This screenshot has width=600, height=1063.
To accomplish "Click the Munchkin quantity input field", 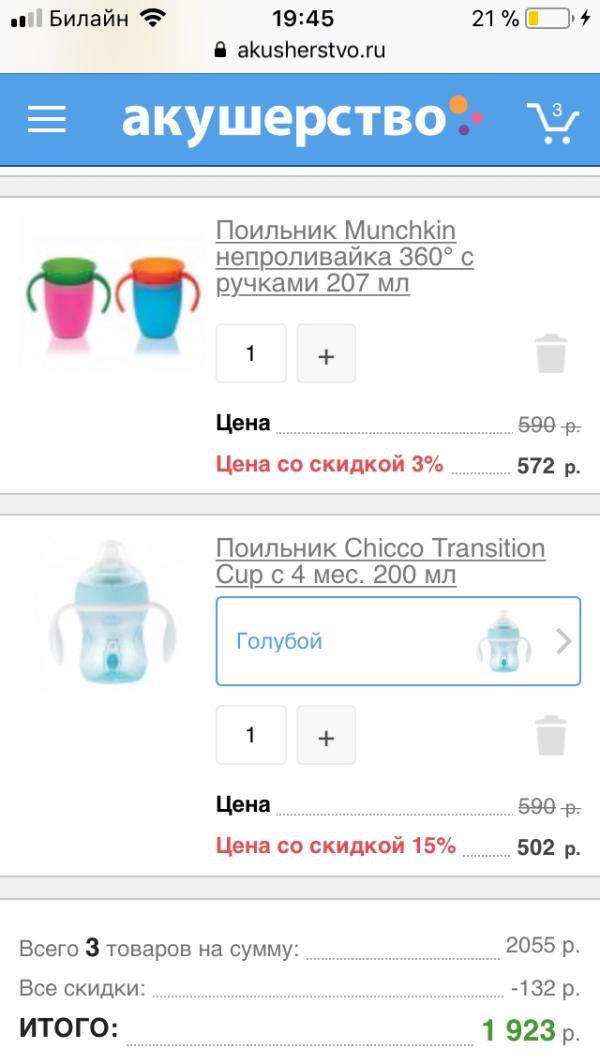I will [x=251, y=354].
